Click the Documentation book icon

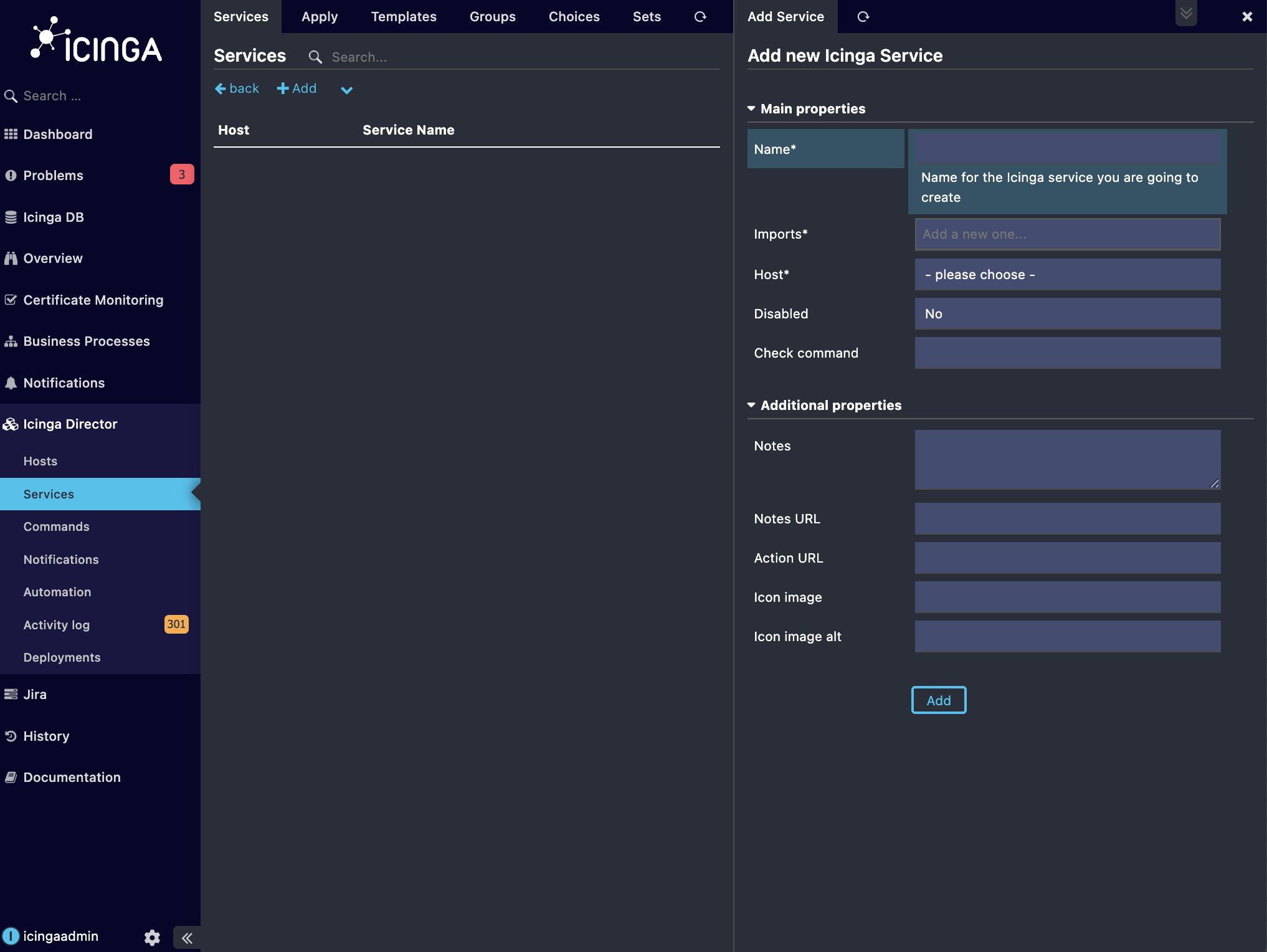11,777
